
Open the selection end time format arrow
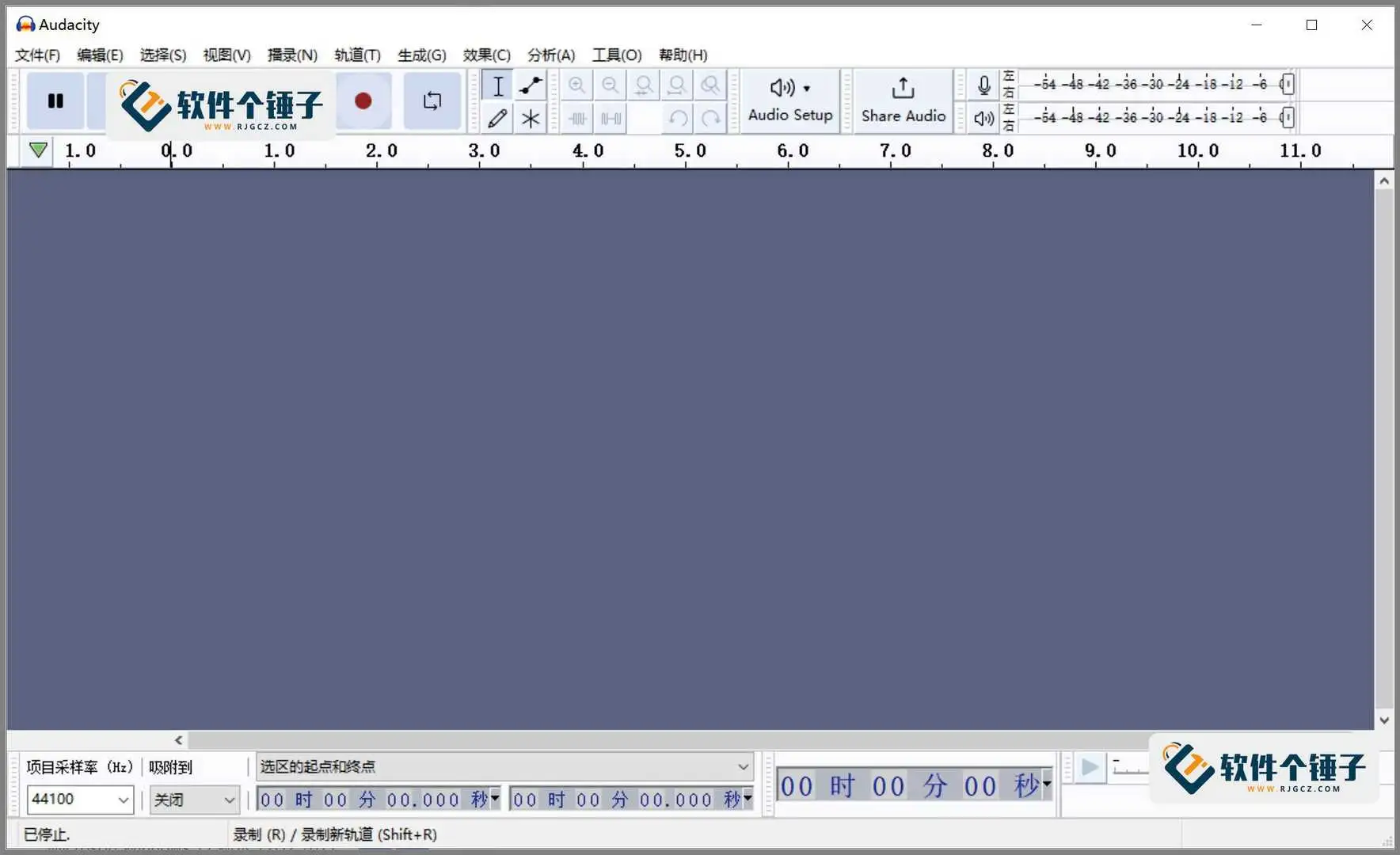tap(748, 798)
